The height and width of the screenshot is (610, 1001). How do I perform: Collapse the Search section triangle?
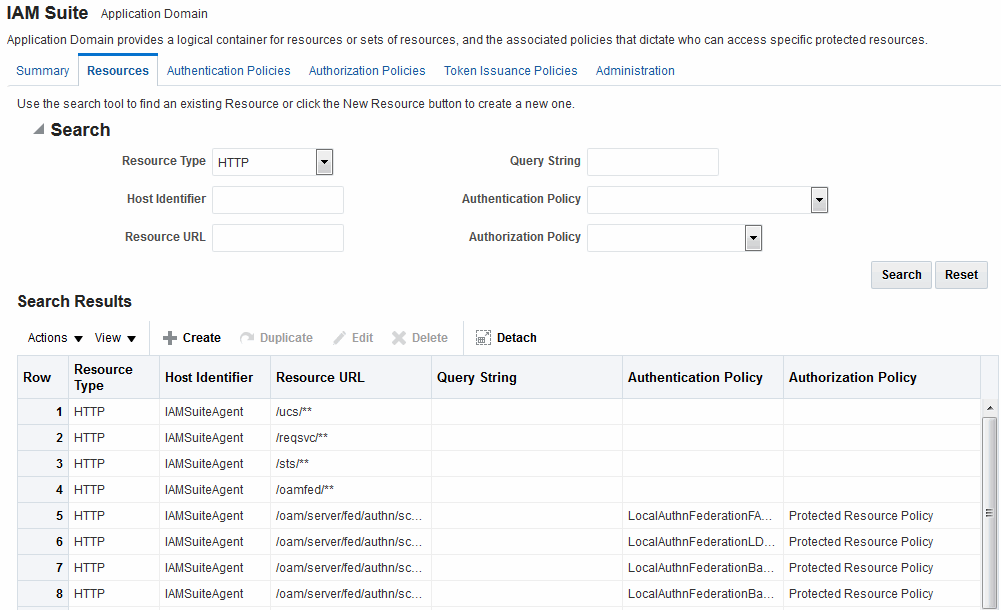coord(39,130)
